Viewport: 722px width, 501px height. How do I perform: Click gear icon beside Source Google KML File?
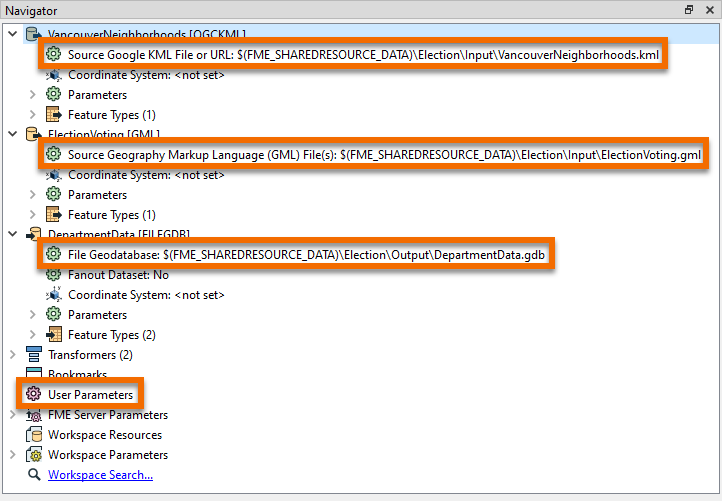[x=53, y=54]
